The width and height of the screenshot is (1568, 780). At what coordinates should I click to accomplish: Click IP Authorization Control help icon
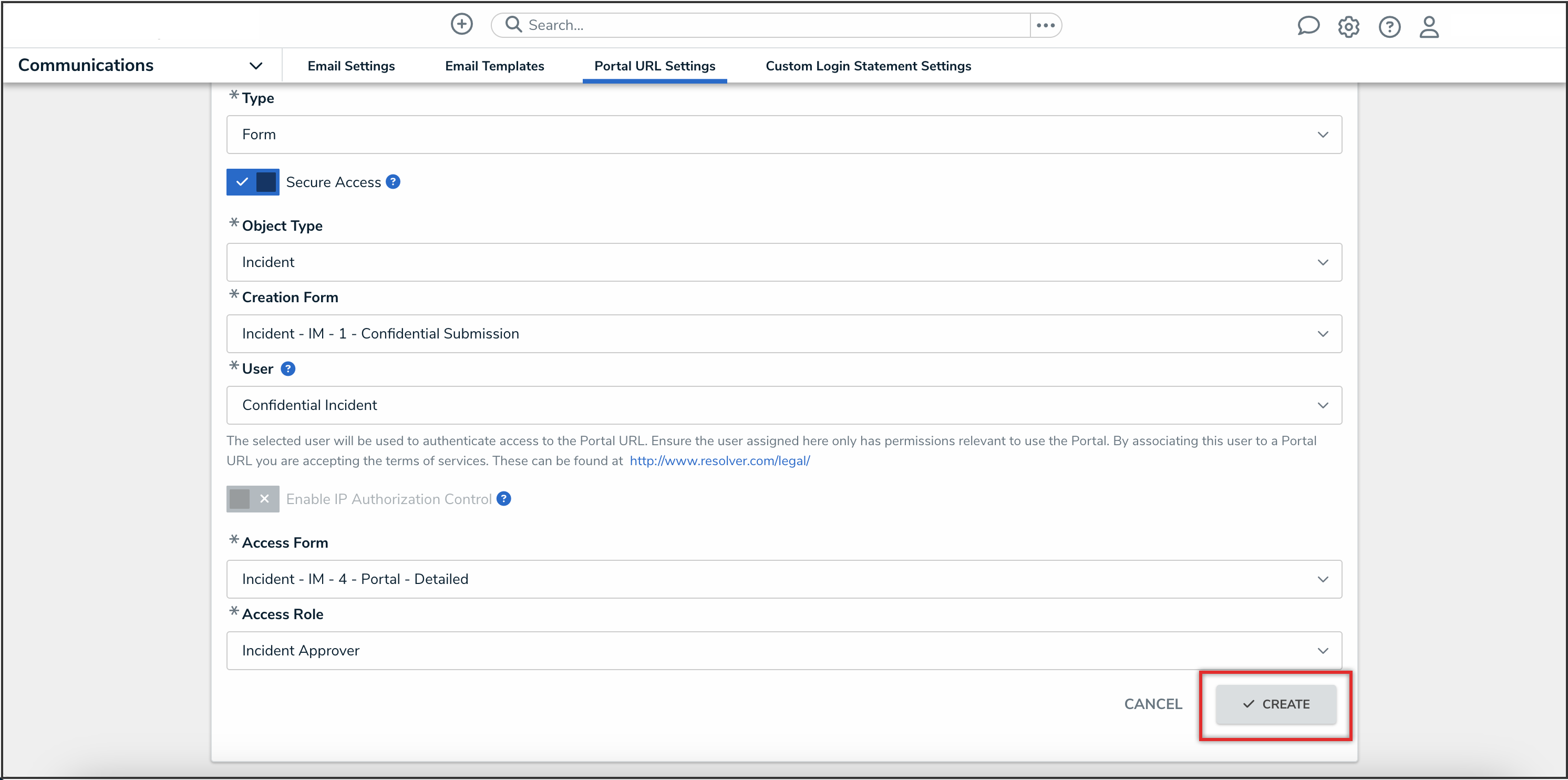[x=503, y=499]
